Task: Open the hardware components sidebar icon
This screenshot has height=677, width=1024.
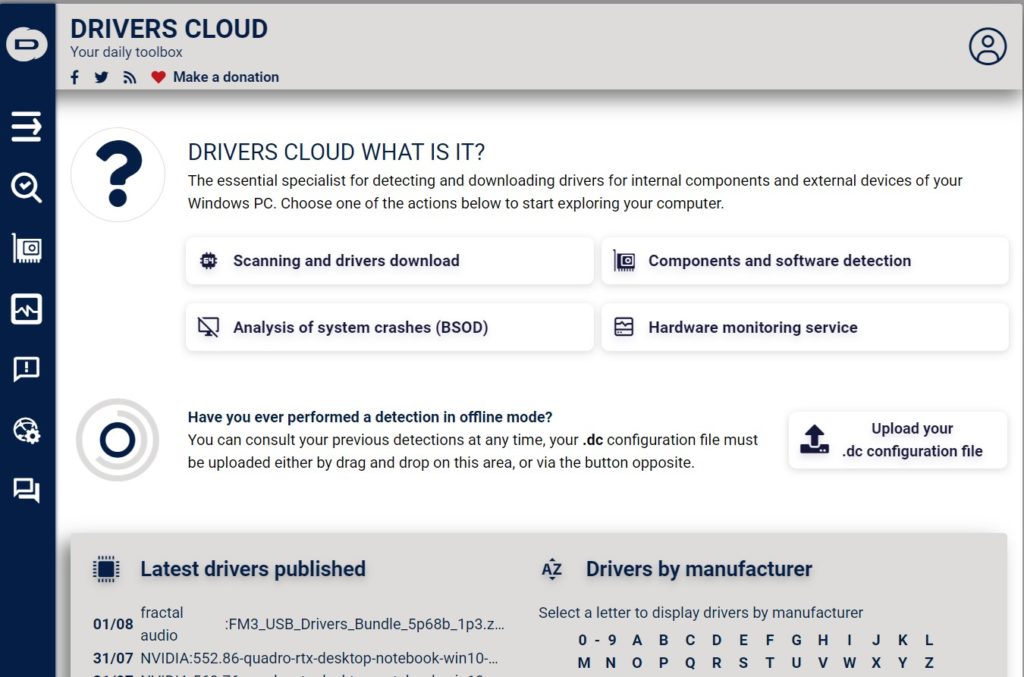Action: (26, 248)
